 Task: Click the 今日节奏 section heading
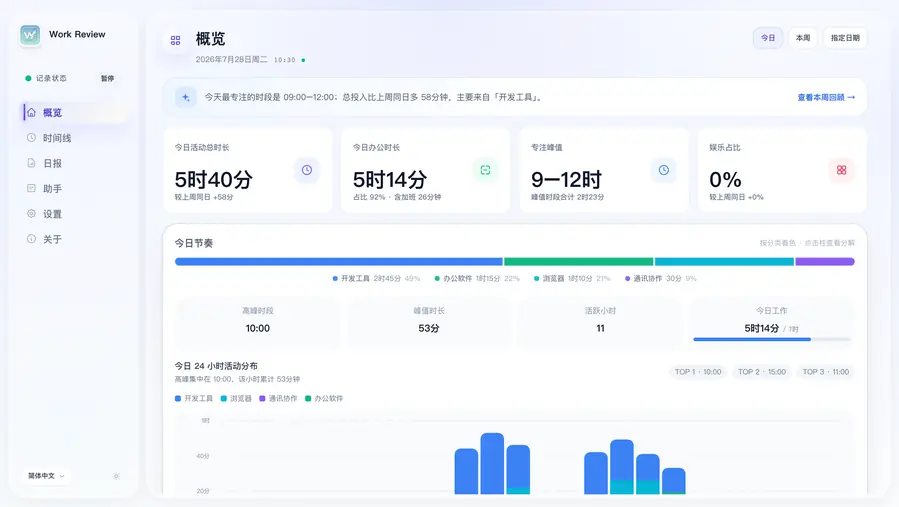(194, 243)
